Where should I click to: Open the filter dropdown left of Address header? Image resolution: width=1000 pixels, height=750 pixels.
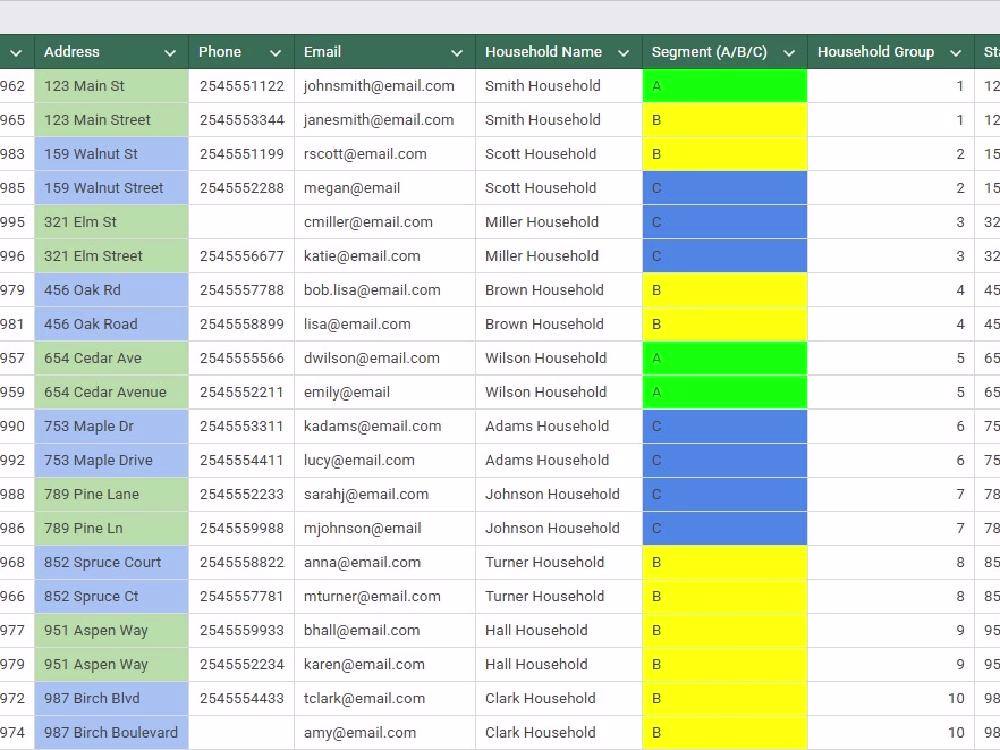coord(16,53)
